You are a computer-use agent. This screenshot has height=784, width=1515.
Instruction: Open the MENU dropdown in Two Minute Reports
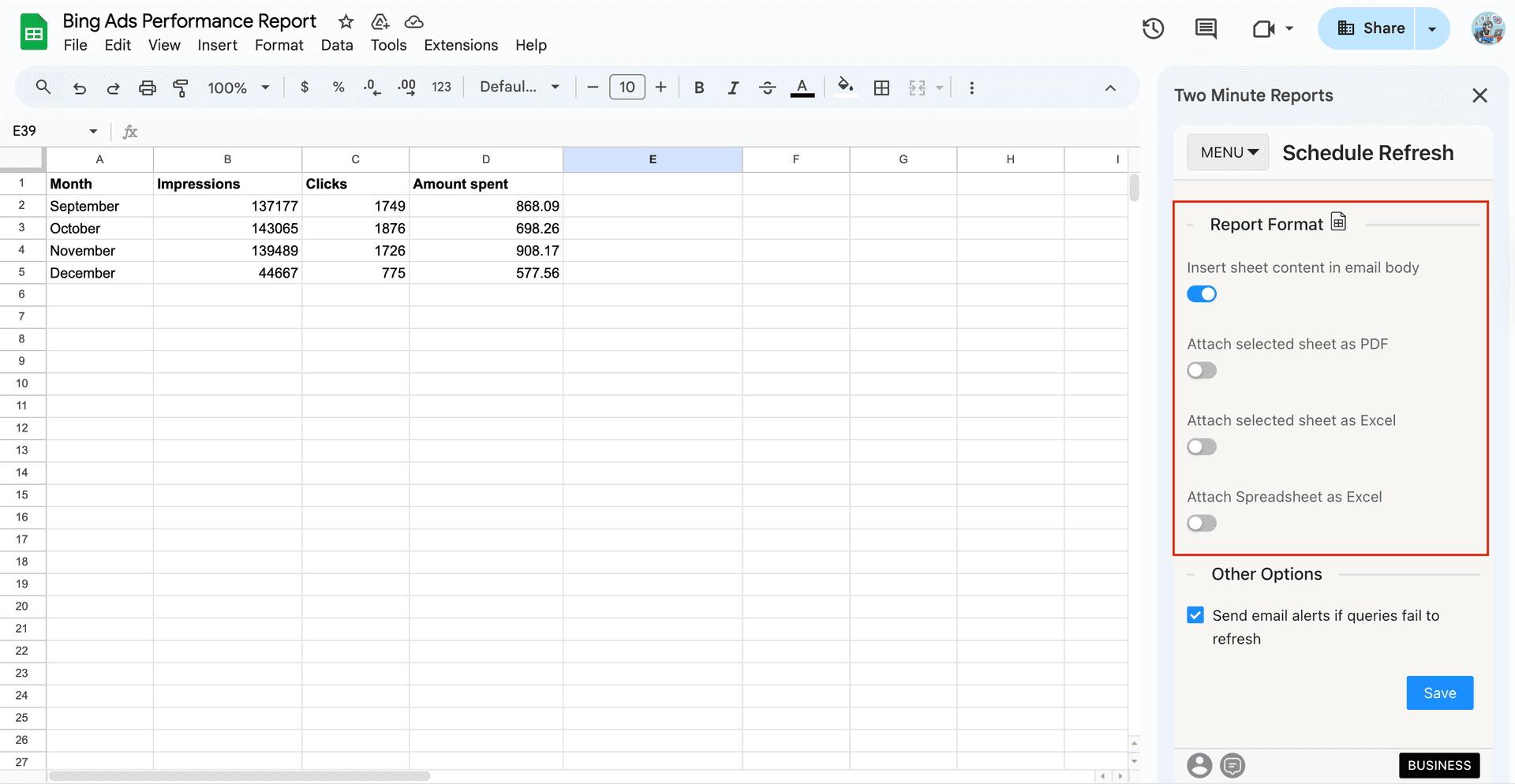pos(1227,151)
